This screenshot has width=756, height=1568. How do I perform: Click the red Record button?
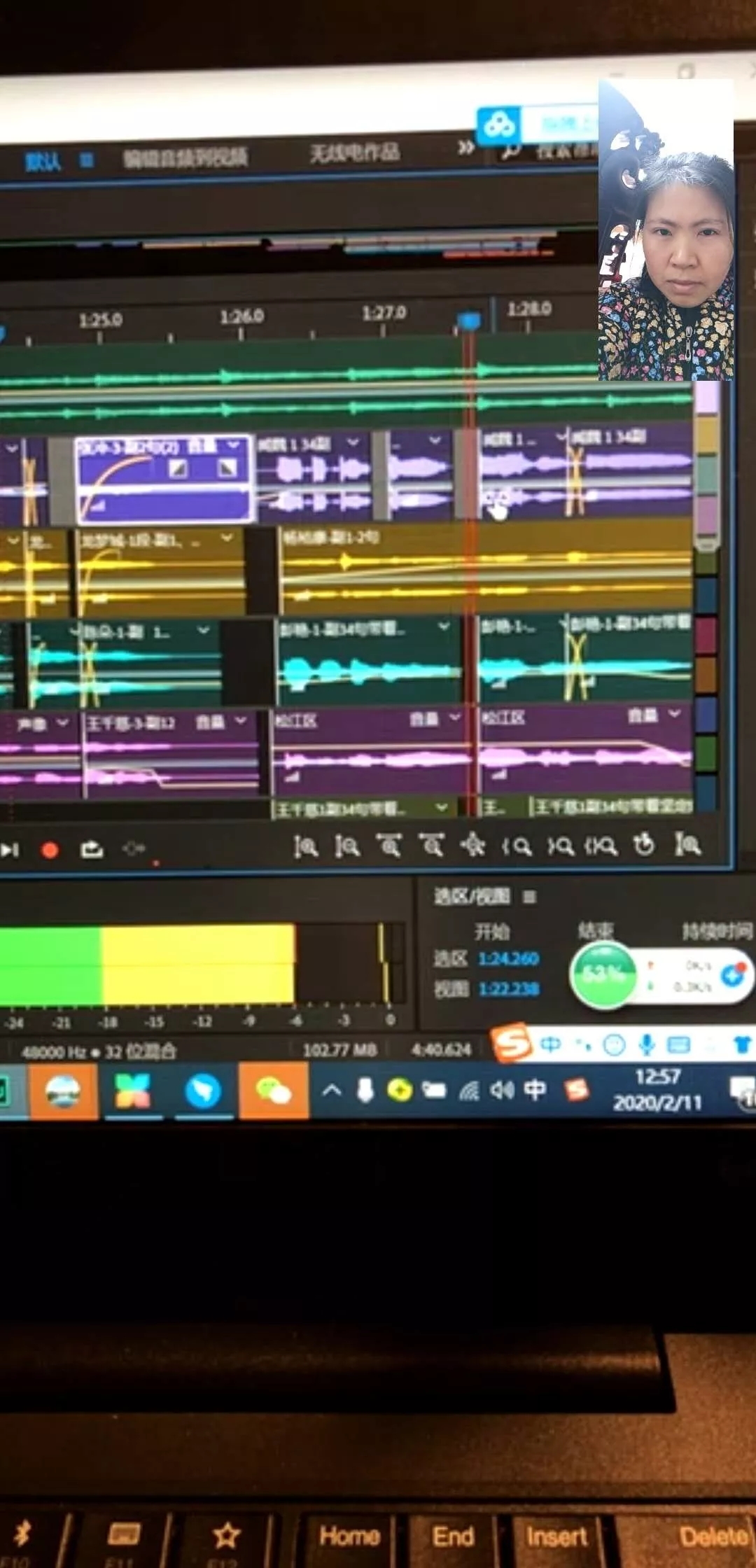pos(50,850)
